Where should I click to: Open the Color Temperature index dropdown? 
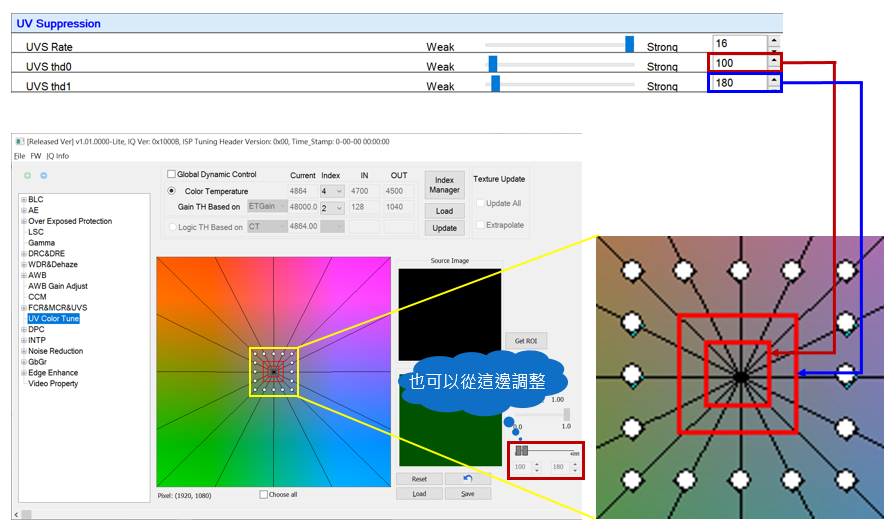(x=332, y=191)
